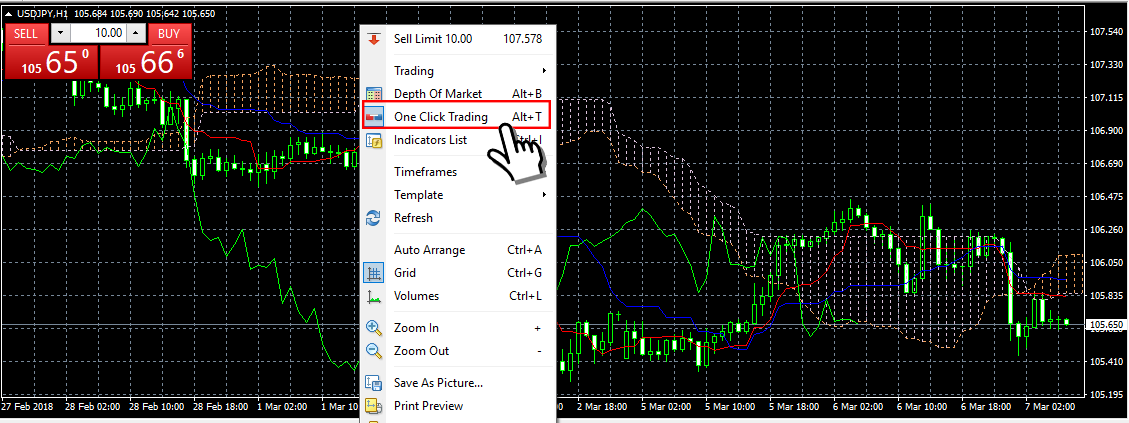Click the Zoom Out magnifier icon
This screenshot has height=423, width=1129.
pyautogui.click(x=374, y=351)
